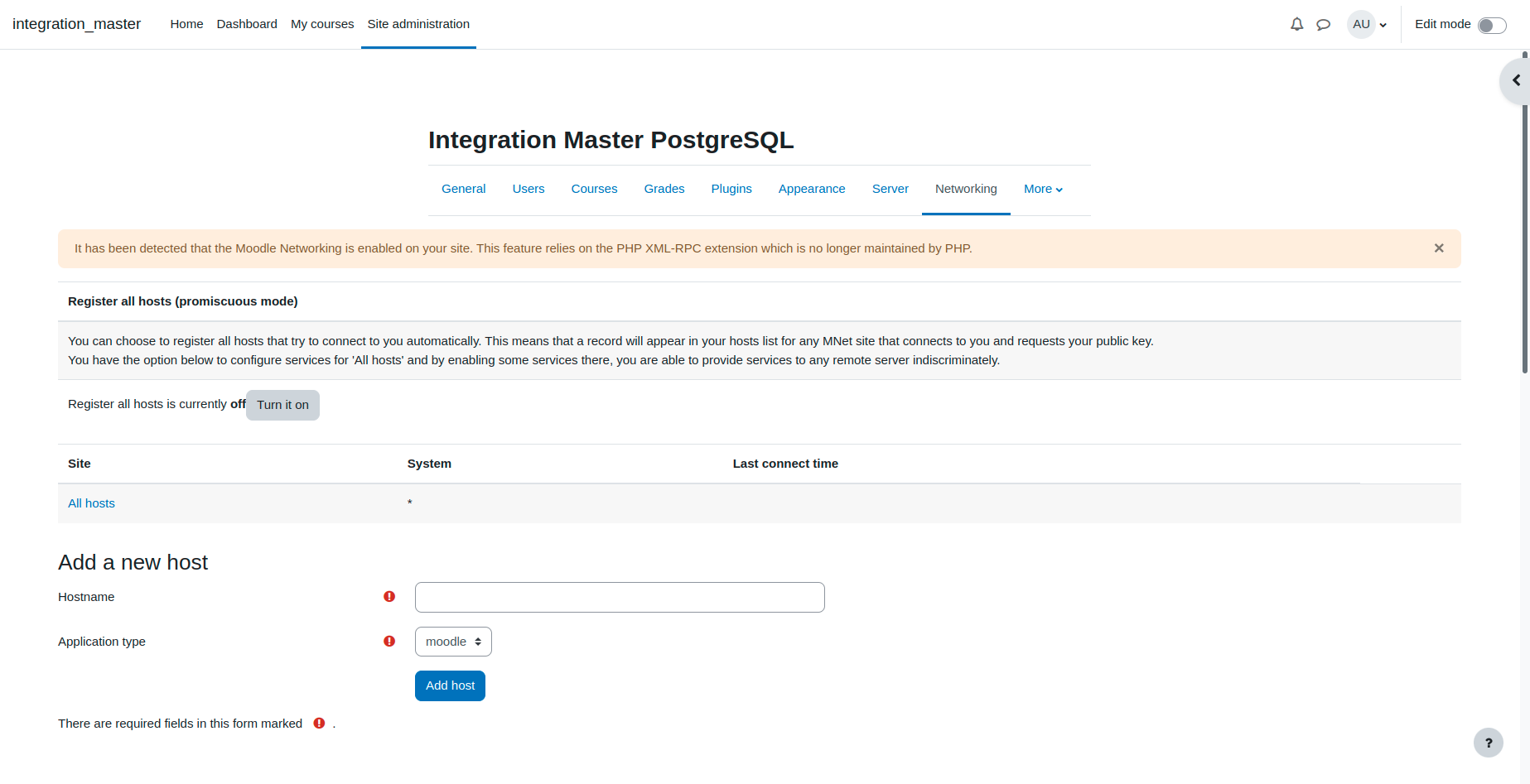The height and width of the screenshot is (784, 1530).
Task: Open the messaging speech bubble icon
Action: (x=1323, y=25)
